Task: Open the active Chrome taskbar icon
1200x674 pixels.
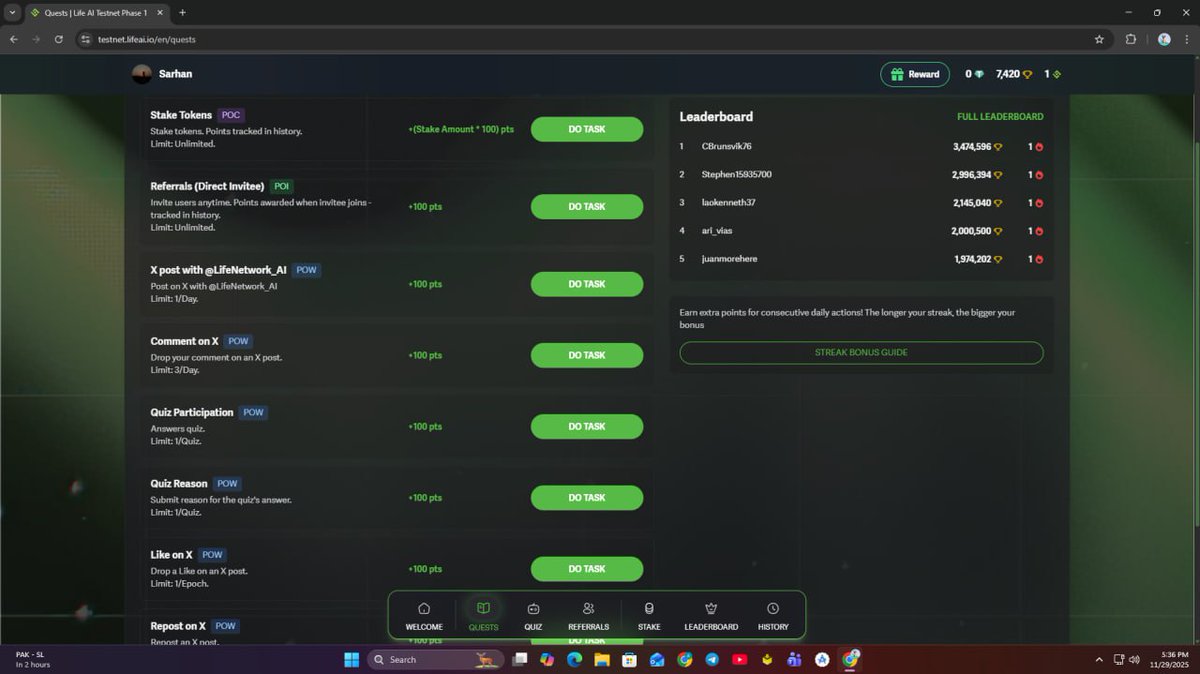Action: [x=850, y=659]
